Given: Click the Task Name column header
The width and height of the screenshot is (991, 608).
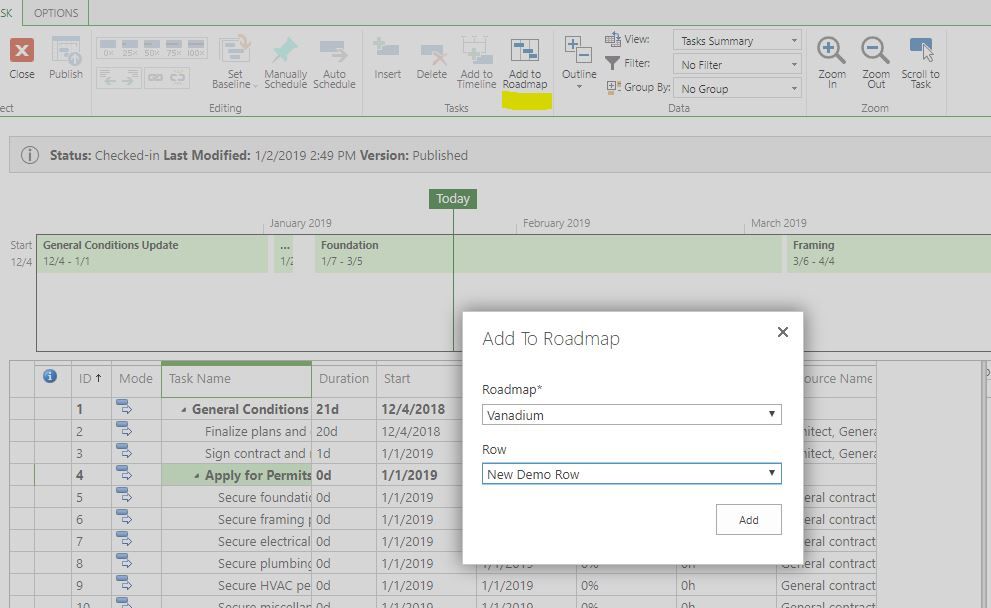Looking at the screenshot, I should coord(236,379).
